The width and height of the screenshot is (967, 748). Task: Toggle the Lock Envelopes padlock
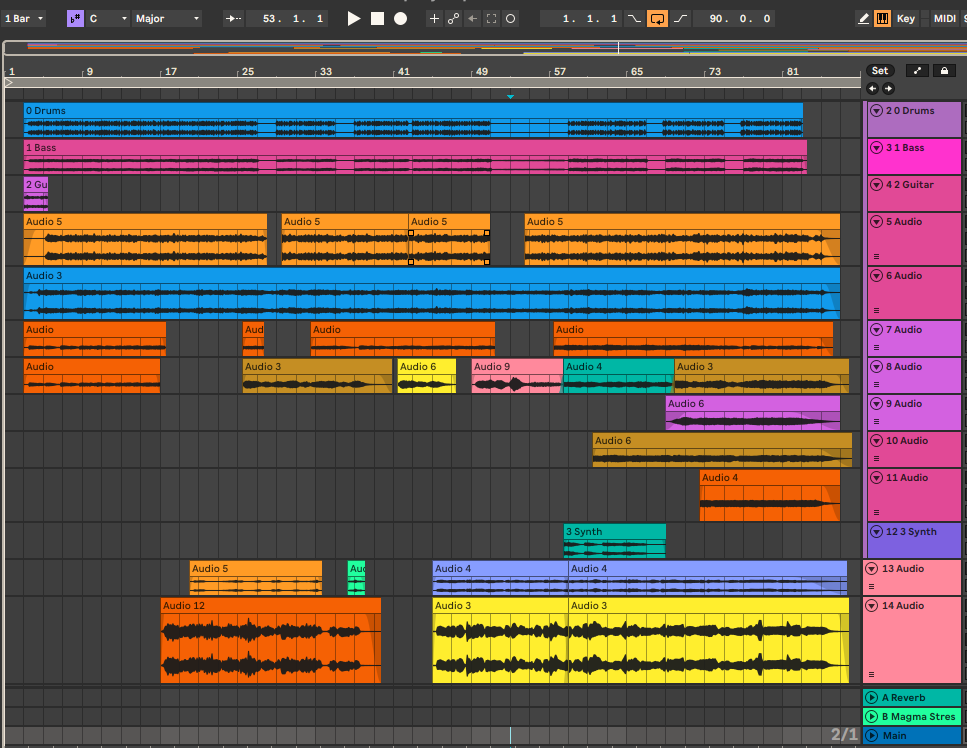pyautogui.click(x=943, y=71)
